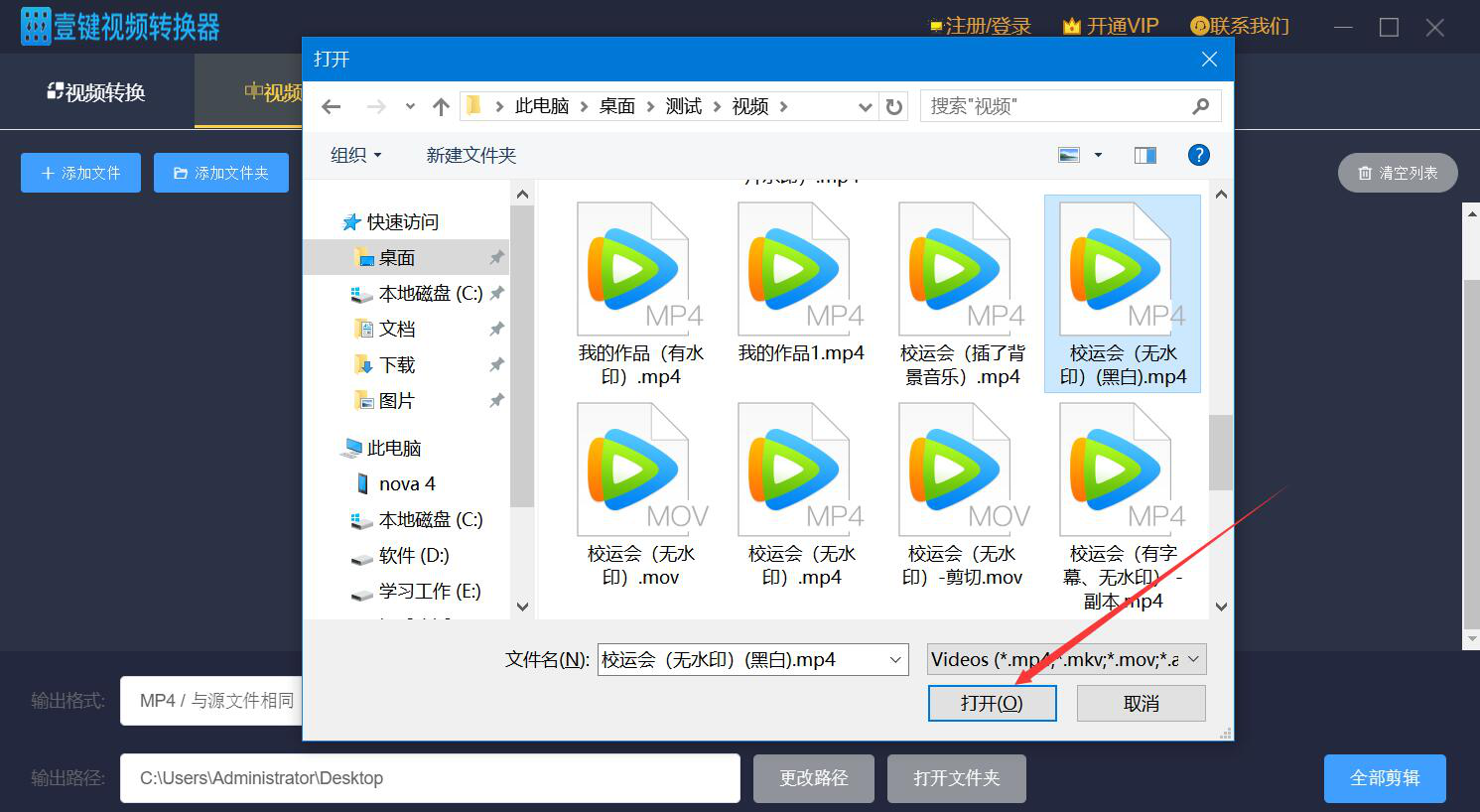Click the pin icon next to 下载
The height and width of the screenshot is (812, 1480).
(x=496, y=364)
